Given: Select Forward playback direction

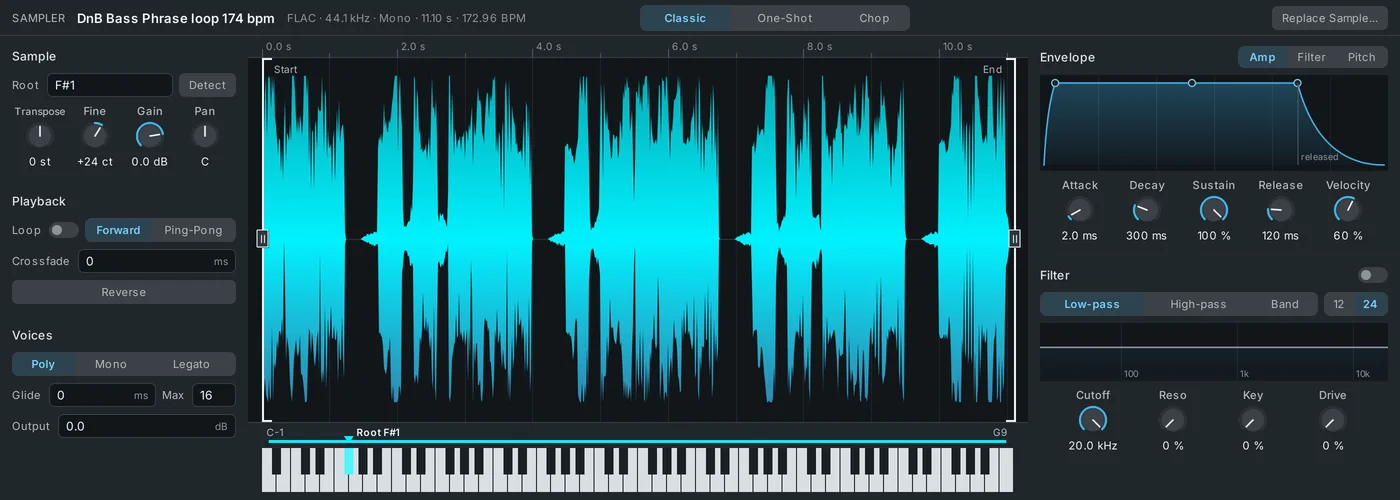Looking at the screenshot, I should pyautogui.click(x=118, y=230).
